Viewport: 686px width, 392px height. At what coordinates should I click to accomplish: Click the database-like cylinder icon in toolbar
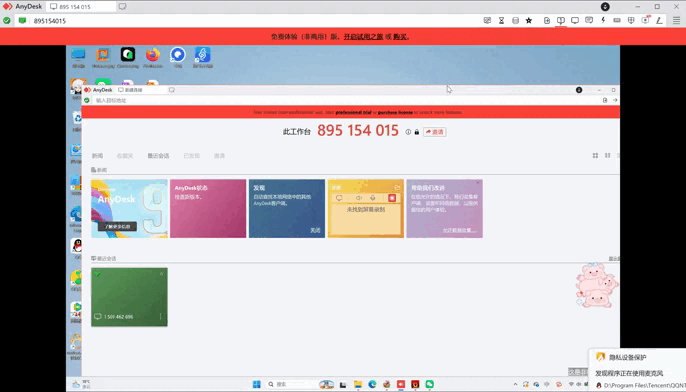(515, 21)
